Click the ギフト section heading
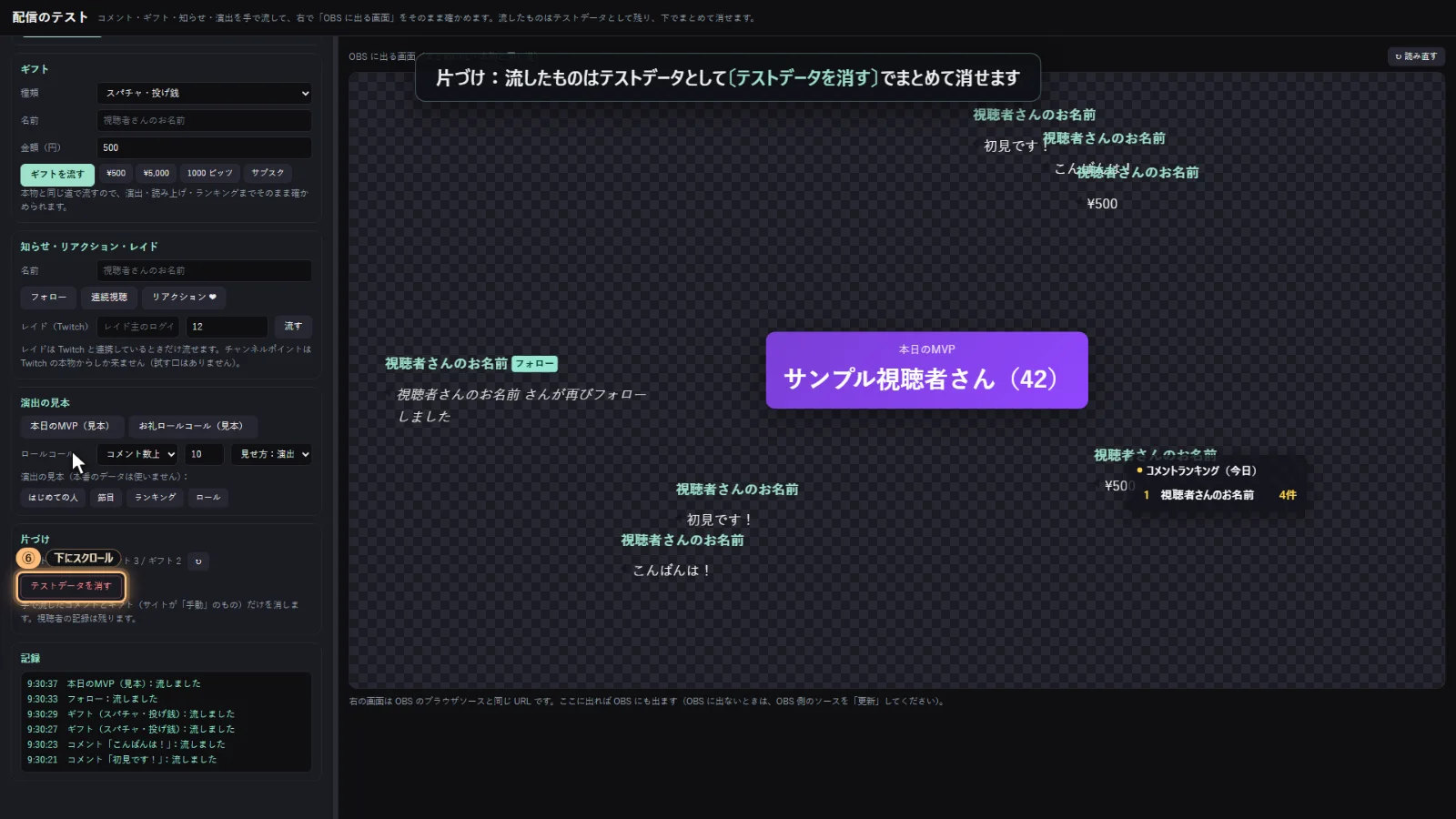Image resolution: width=1456 pixels, height=819 pixels. coord(35,69)
